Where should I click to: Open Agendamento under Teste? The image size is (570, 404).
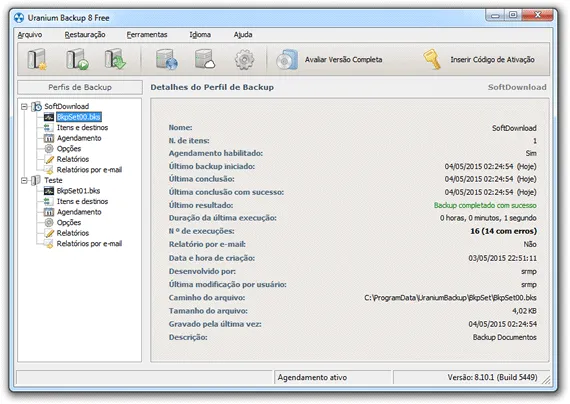pyautogui.click(x=79, y=212)
